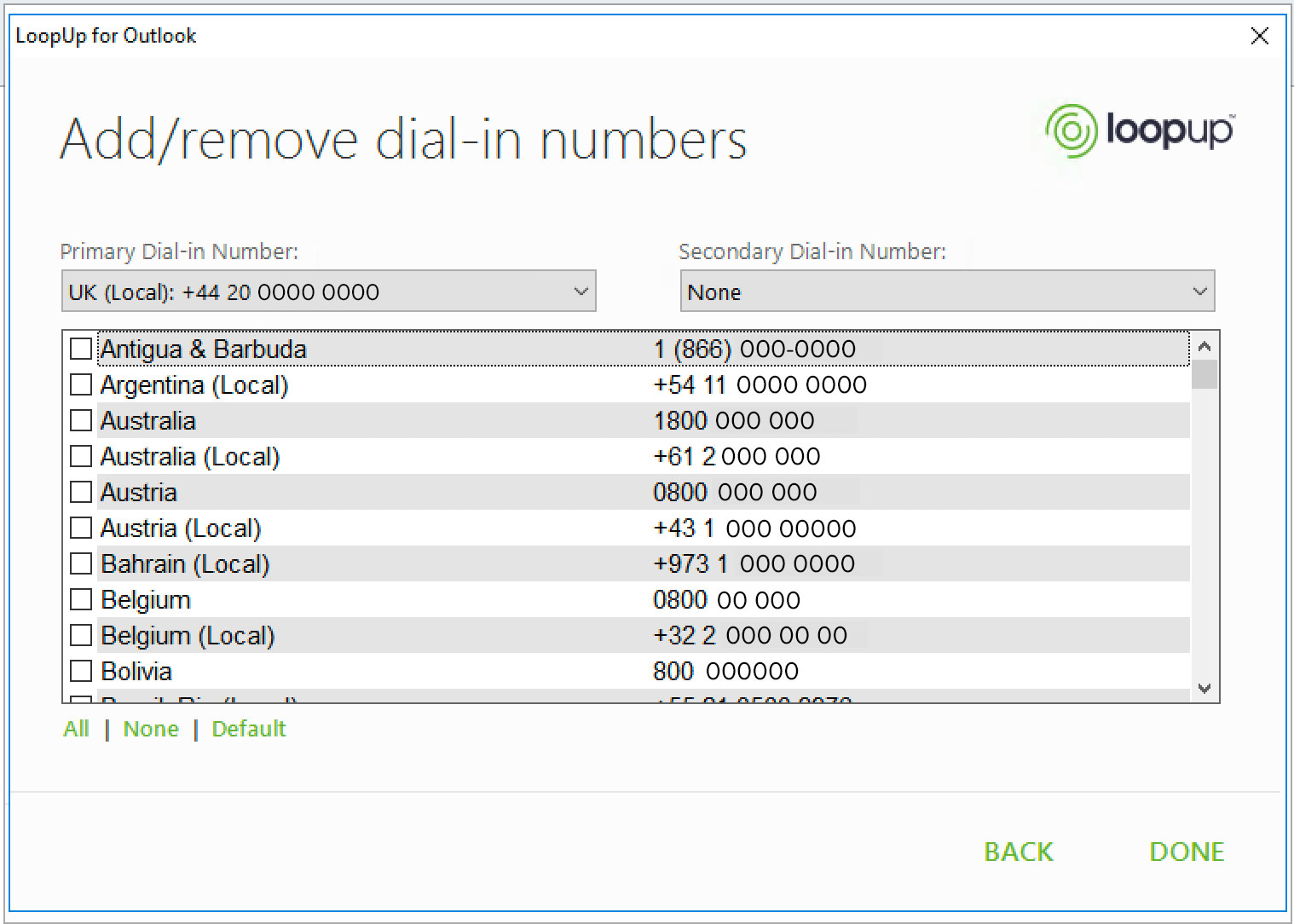Check the Australia (Local) checkbox
The image size is (1294, 924).
(81, 456)
